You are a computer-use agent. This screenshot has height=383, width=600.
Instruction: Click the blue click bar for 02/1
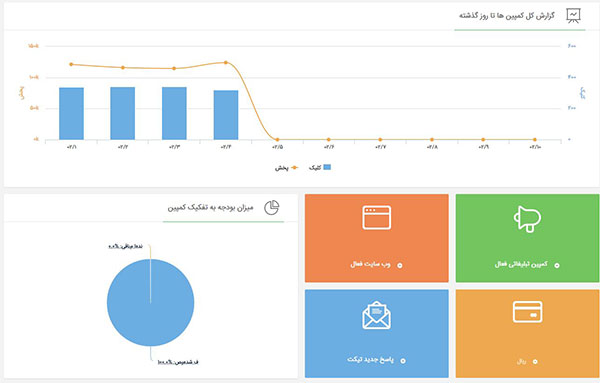[x=71, y=114]
